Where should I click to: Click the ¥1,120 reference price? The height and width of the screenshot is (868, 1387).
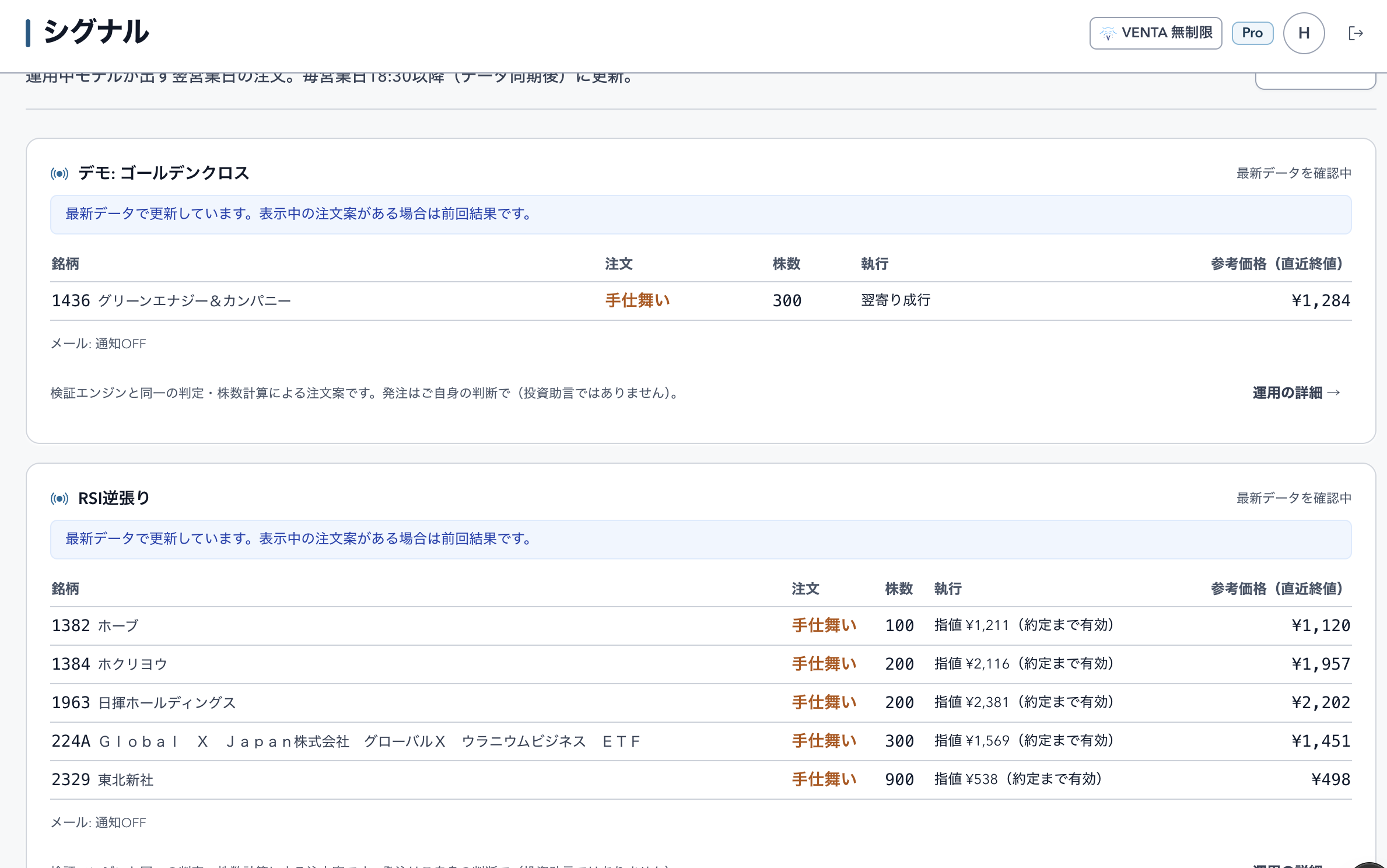(x=1321, y=625)
